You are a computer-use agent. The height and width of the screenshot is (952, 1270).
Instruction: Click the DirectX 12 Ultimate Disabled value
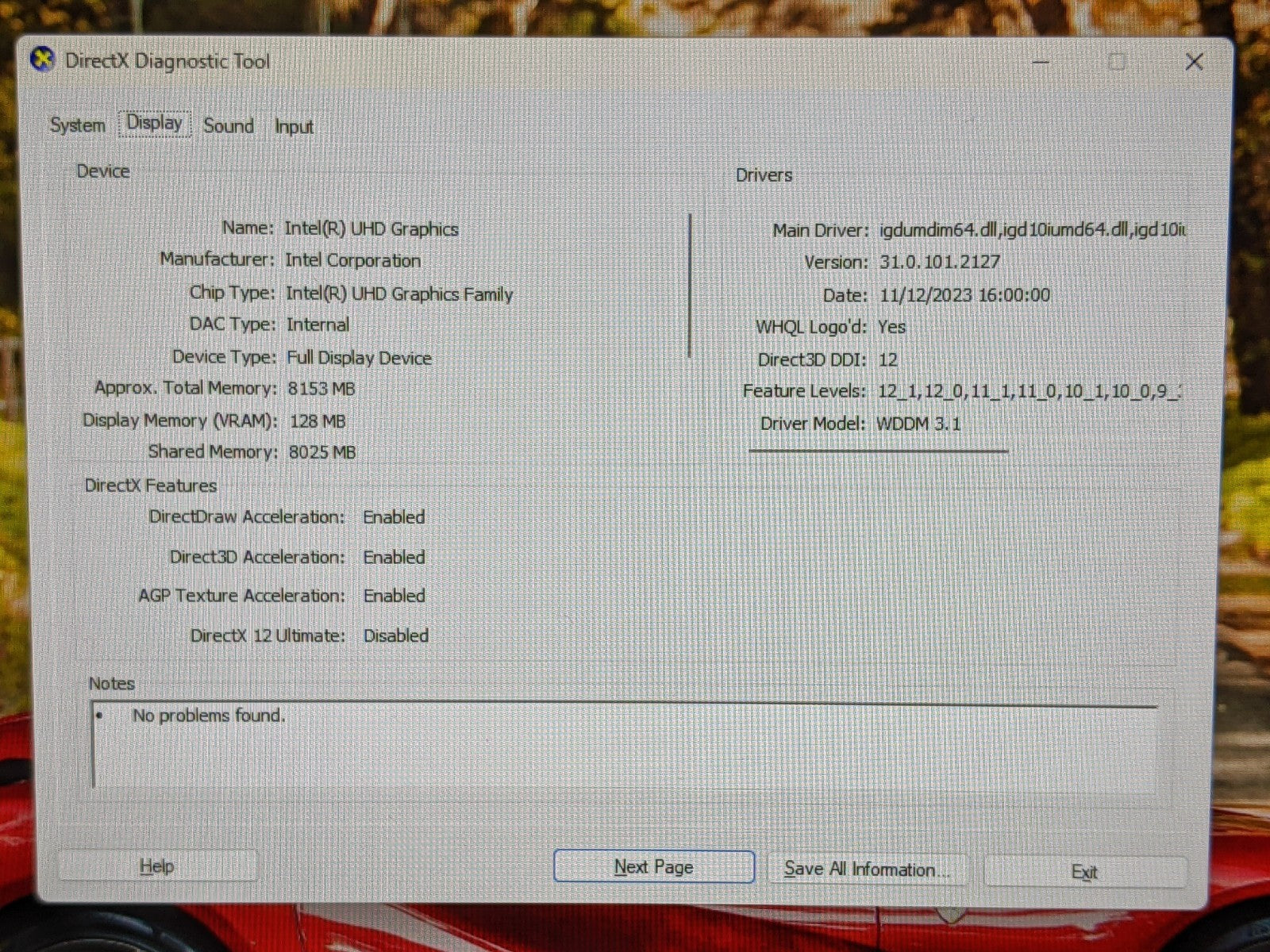(395, 635)
